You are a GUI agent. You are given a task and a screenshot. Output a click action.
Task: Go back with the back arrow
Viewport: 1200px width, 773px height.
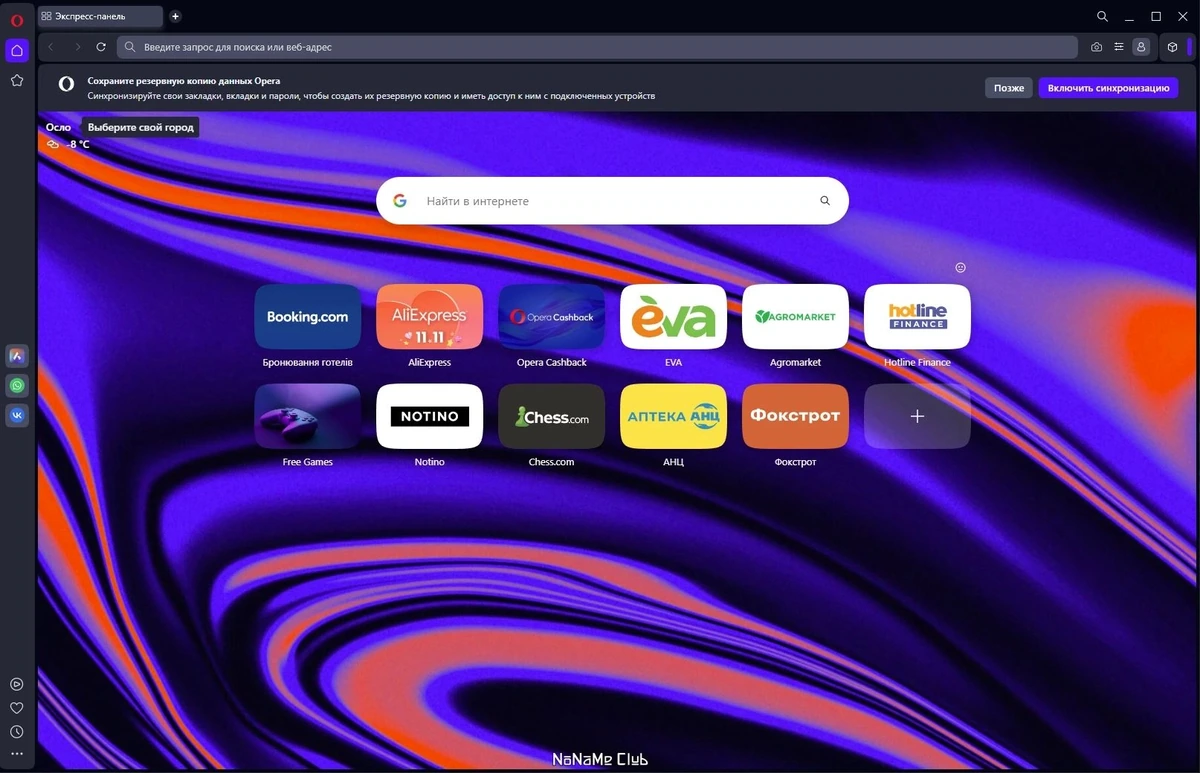pyautogui.click(x=51, y=47)
